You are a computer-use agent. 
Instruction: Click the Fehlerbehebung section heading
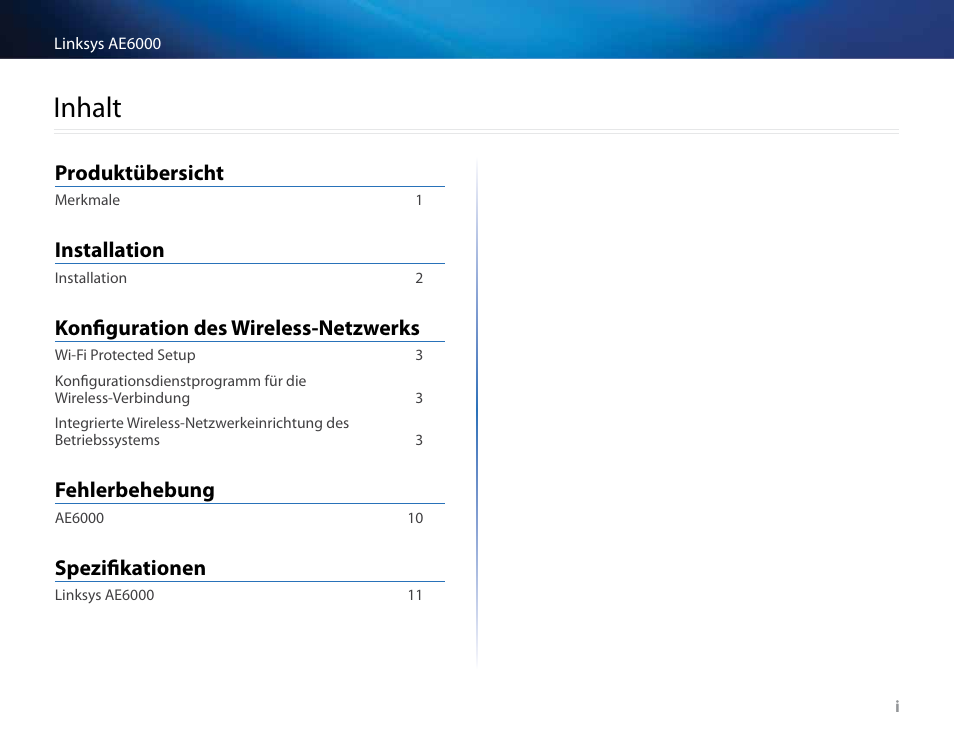[x=134, y=490]
